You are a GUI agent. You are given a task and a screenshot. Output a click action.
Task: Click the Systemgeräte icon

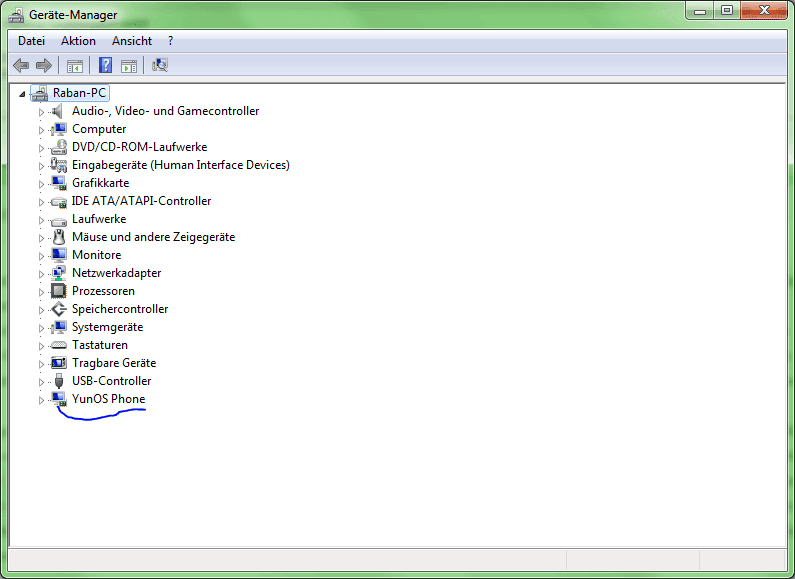point(59,327)
